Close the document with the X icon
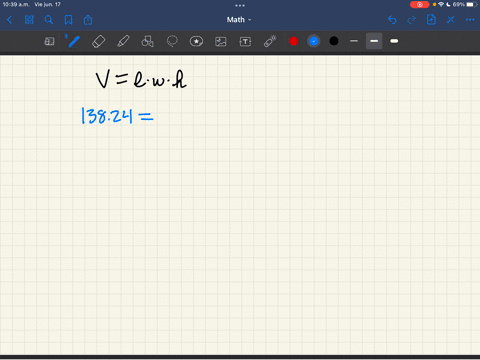The image size is (480, 360). click(x=451, y=20)
